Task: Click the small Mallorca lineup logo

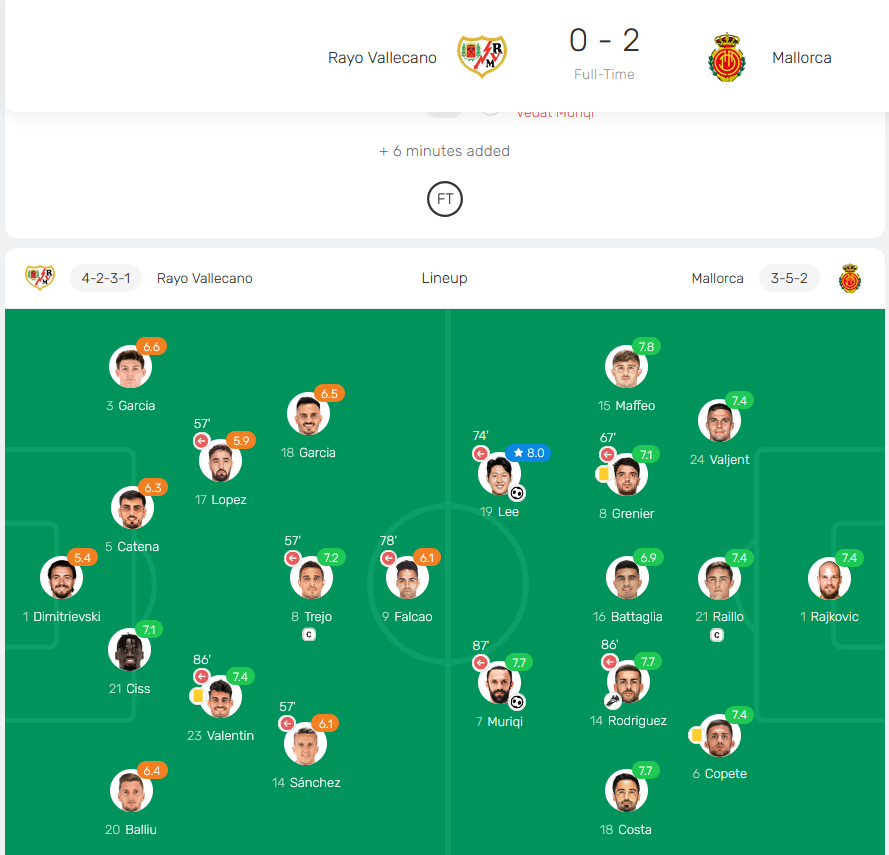Action: coord(850,278)
